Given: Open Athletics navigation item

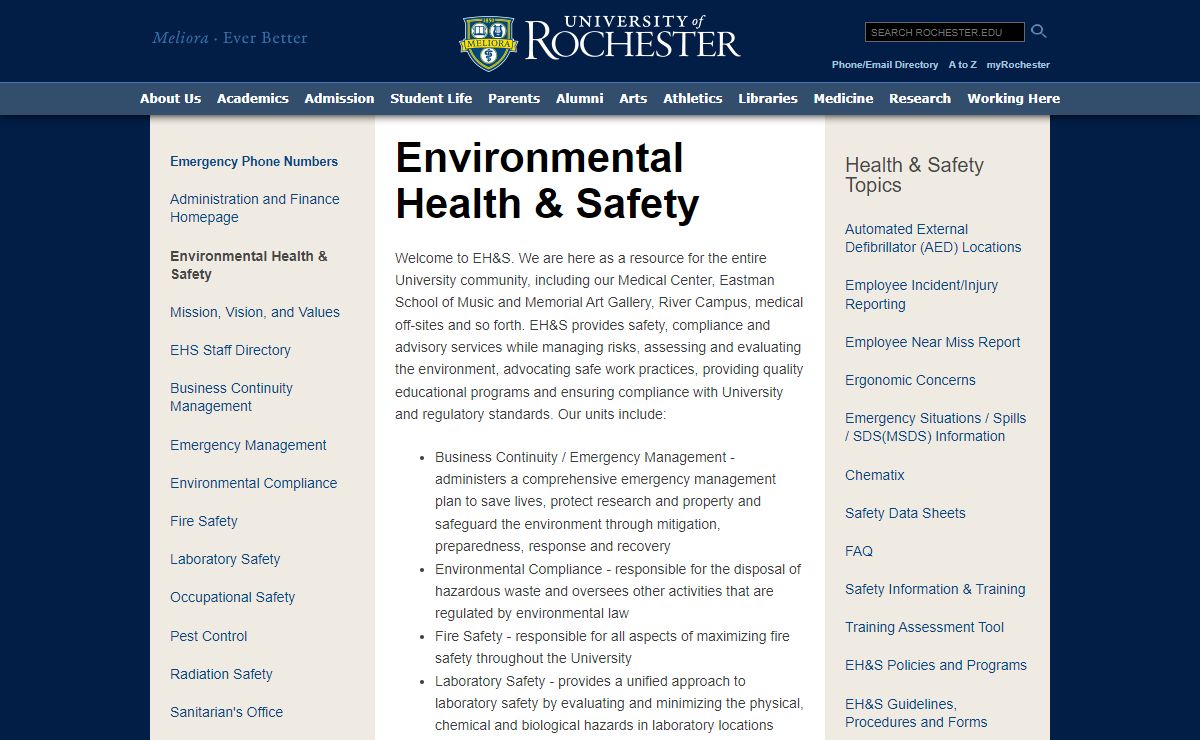Looking at the screenshot, I should [693, 98].
